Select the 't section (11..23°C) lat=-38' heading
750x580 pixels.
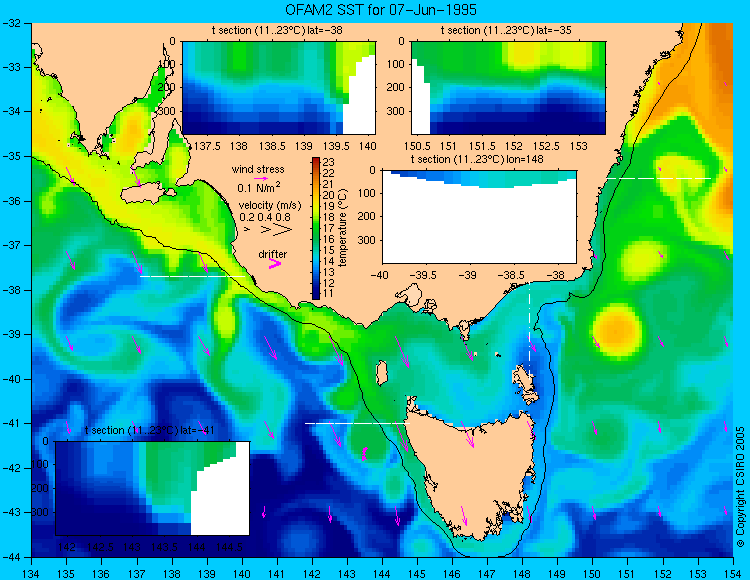click(277, 31)
